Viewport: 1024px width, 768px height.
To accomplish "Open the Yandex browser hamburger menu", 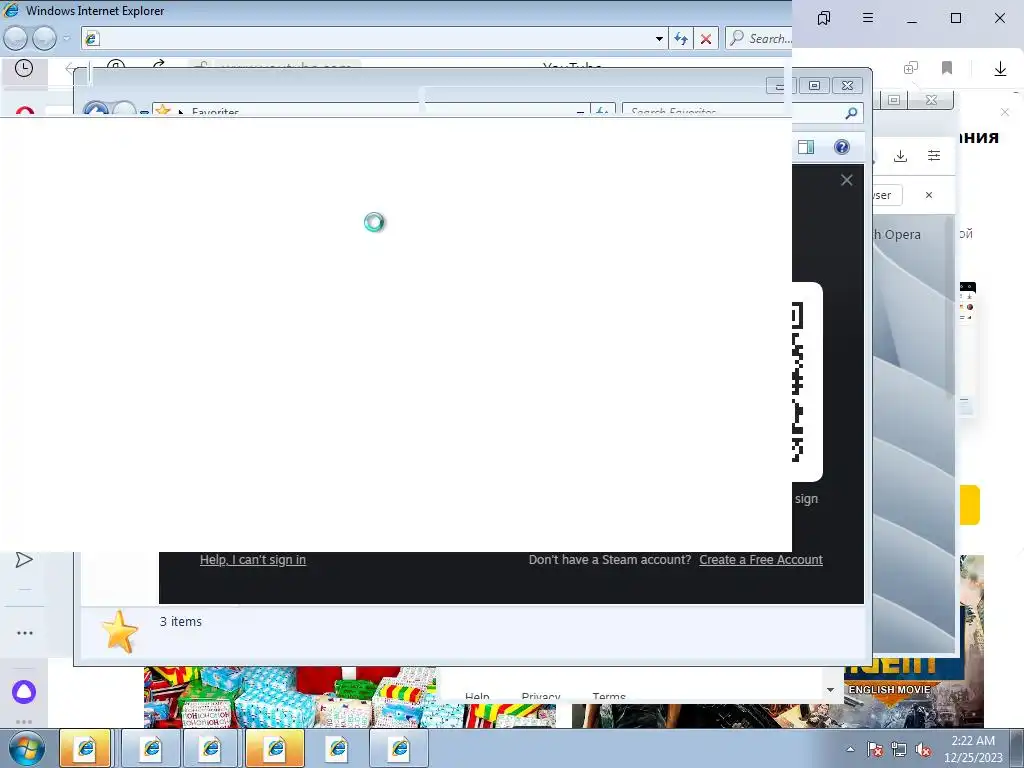I will pos(868,18).
